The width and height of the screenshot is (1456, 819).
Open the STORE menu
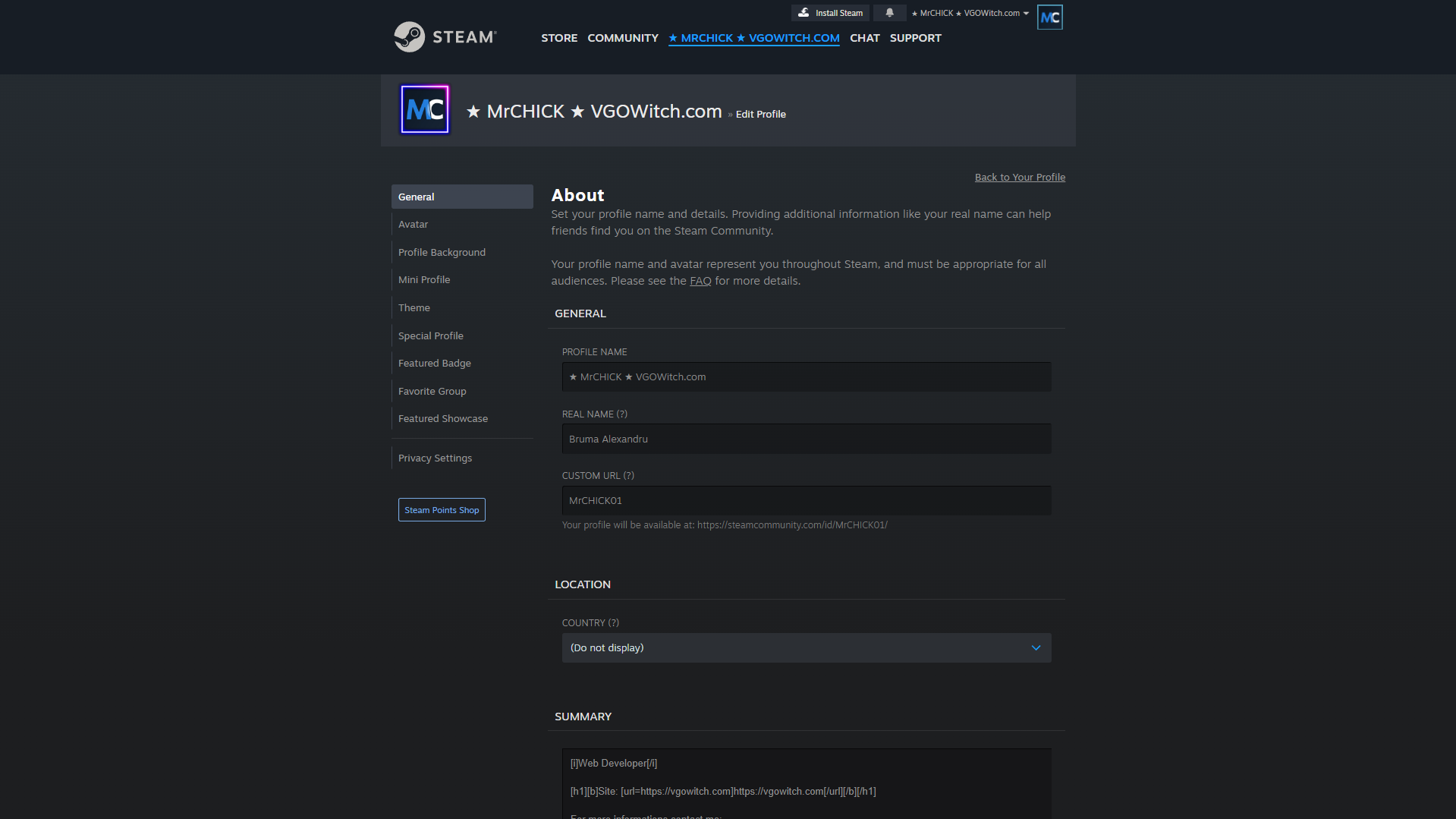coord(559,38)
